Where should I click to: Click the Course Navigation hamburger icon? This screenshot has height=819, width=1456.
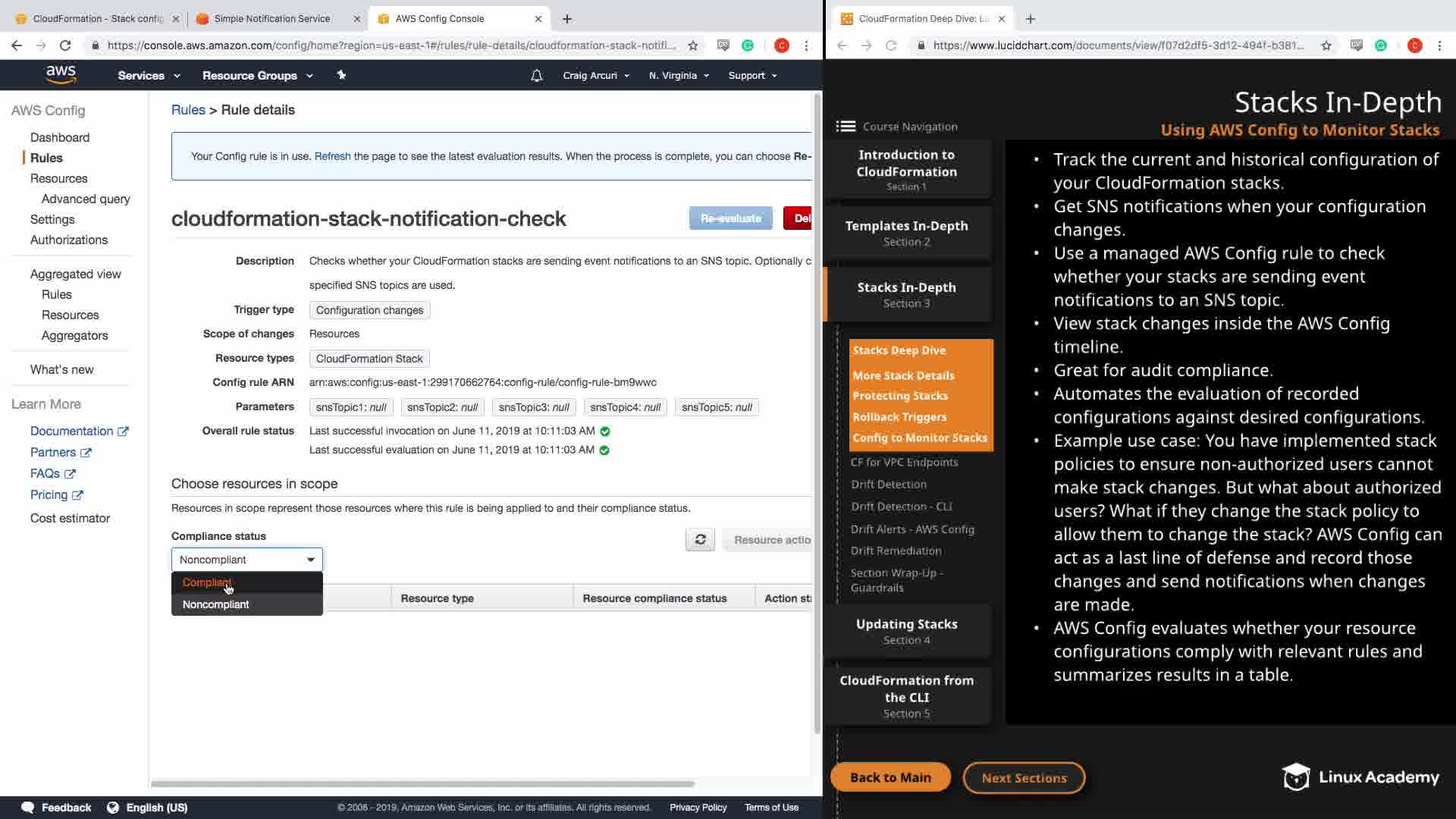[x=846, y=127]
